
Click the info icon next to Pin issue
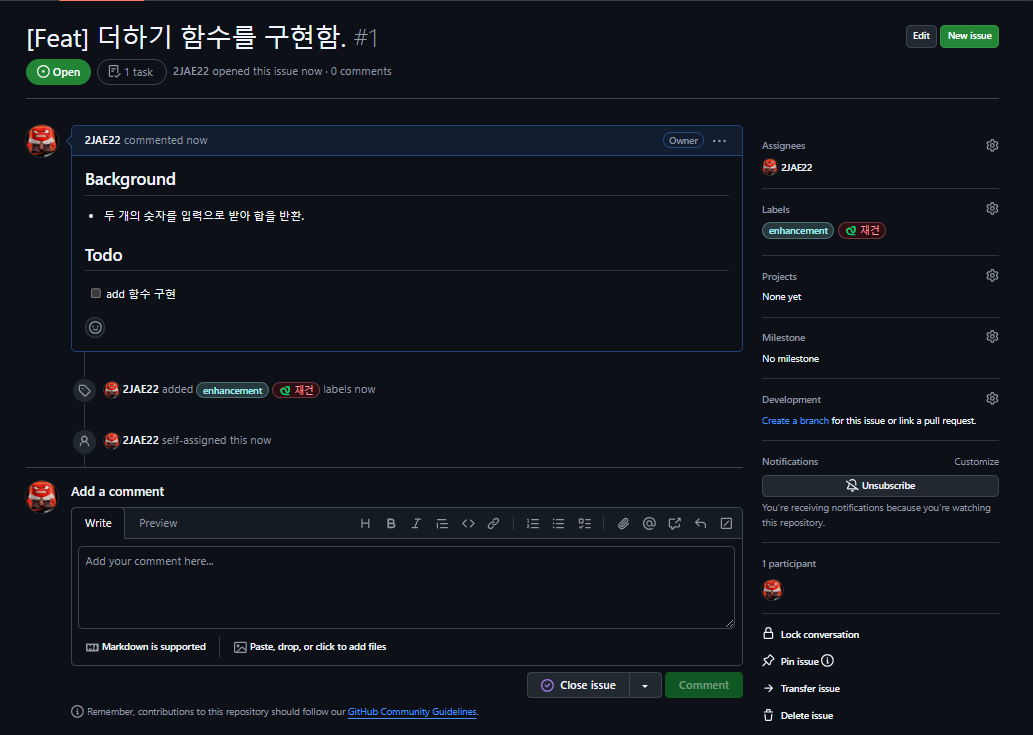(x=827, y=661)
